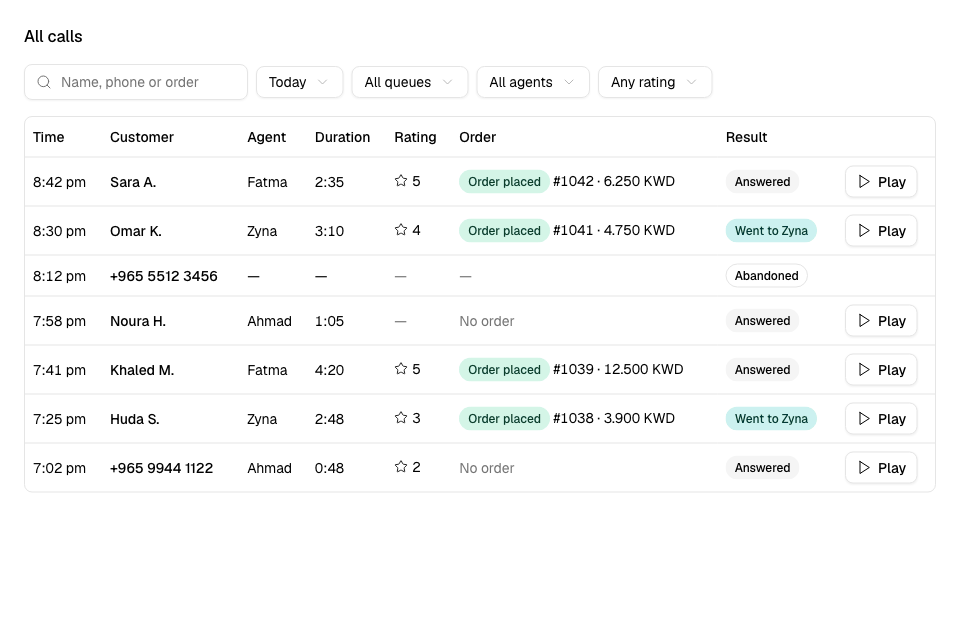Open the Any rating filter
This screenshot has width=960, height=640.
(x=654, y=82)
